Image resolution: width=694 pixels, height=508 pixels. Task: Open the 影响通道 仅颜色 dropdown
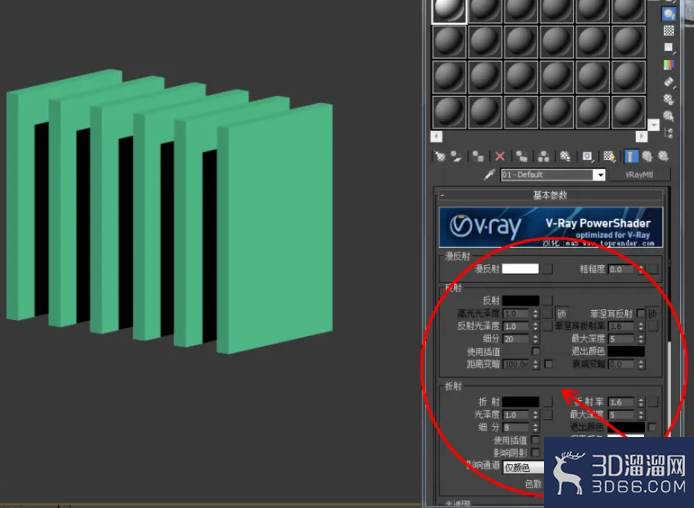click(523, 467)
